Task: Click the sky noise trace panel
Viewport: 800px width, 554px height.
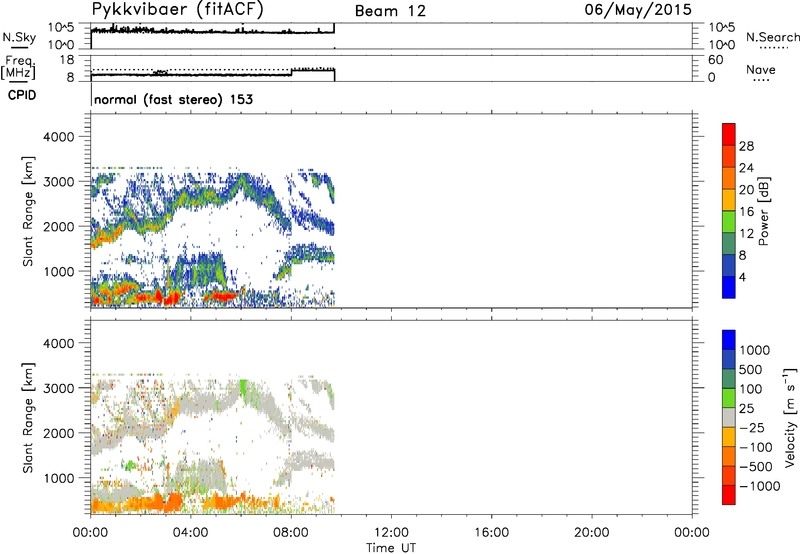Action: tap(391, 36)
